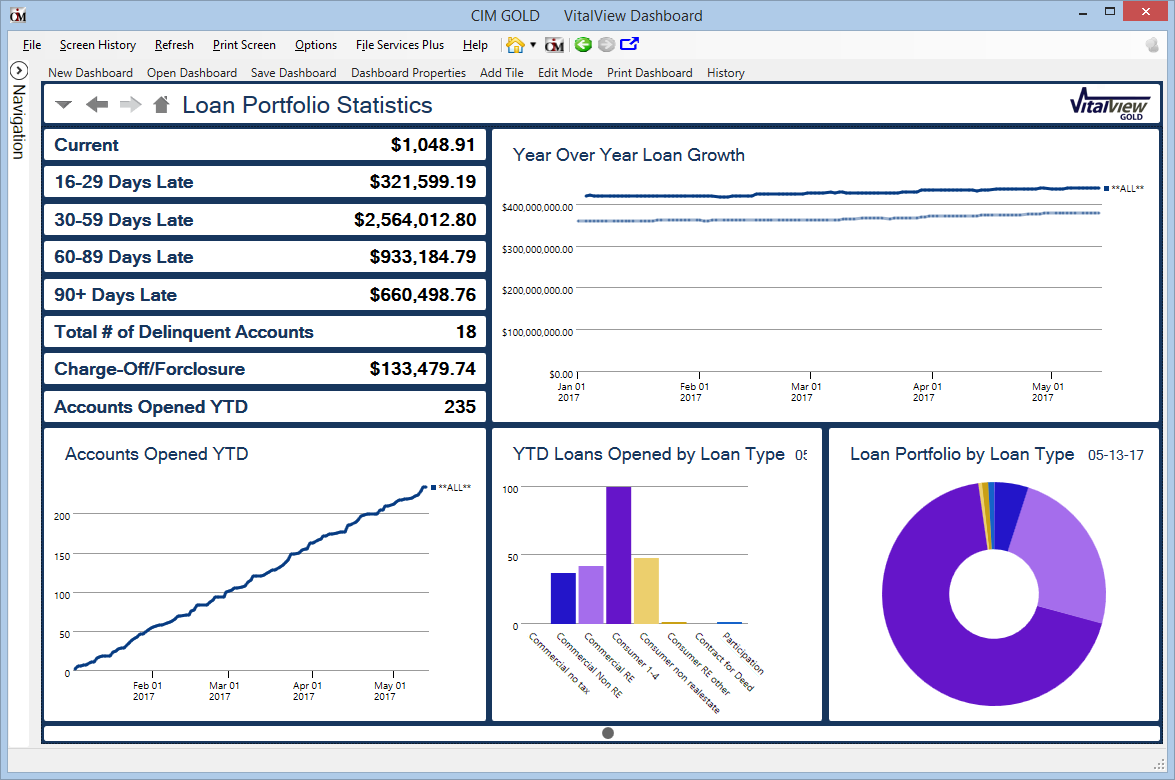1175x780 pixels.
Task: Click the **ALL** legend in loan growth chart
Action: [1123, 189]
